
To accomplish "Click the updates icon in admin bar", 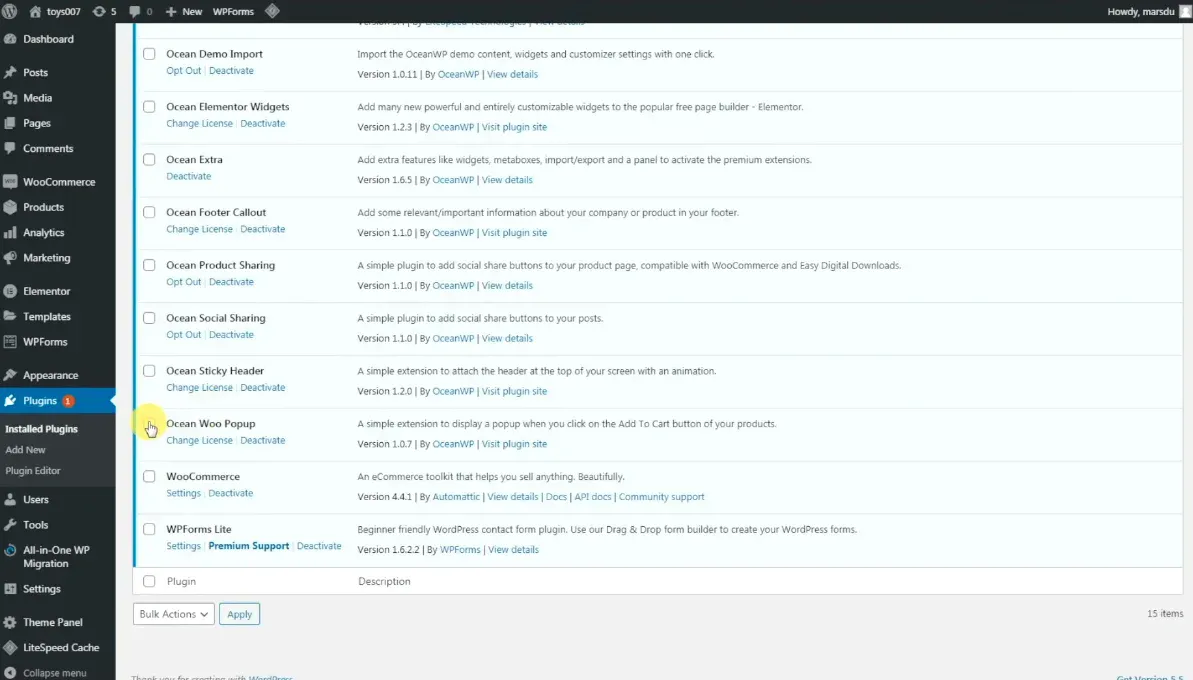I will coord(99,11).
